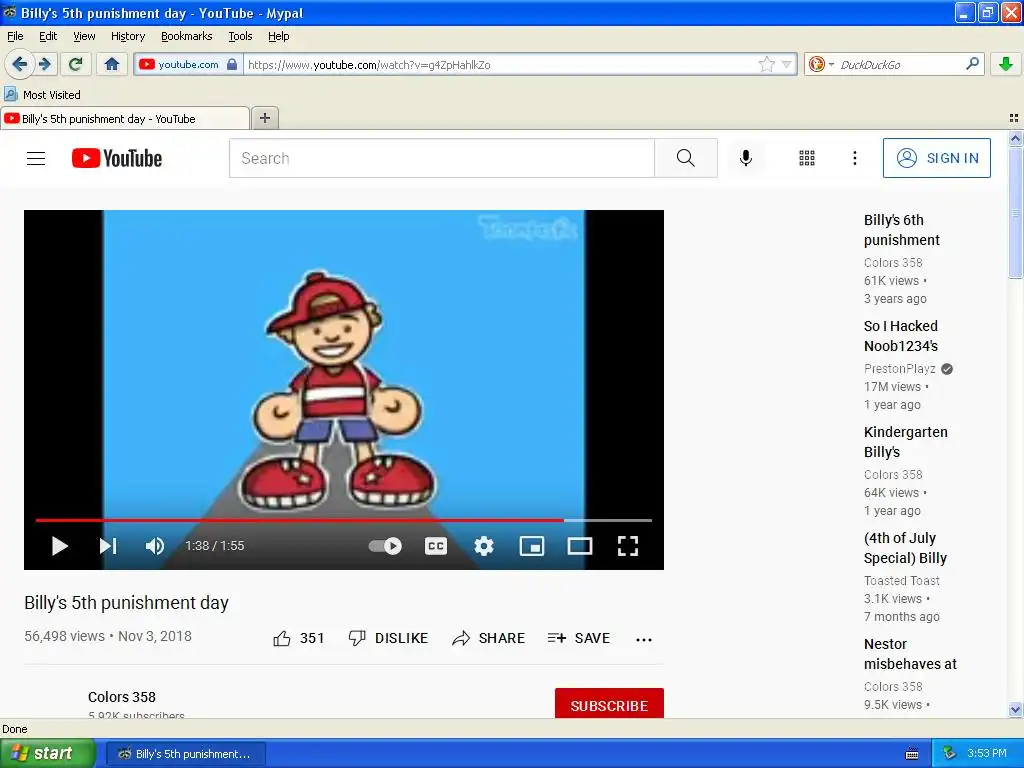The image size is (1024, 768).
Task: Click the DISLIKE button
Action: click(x=388, y=638)
